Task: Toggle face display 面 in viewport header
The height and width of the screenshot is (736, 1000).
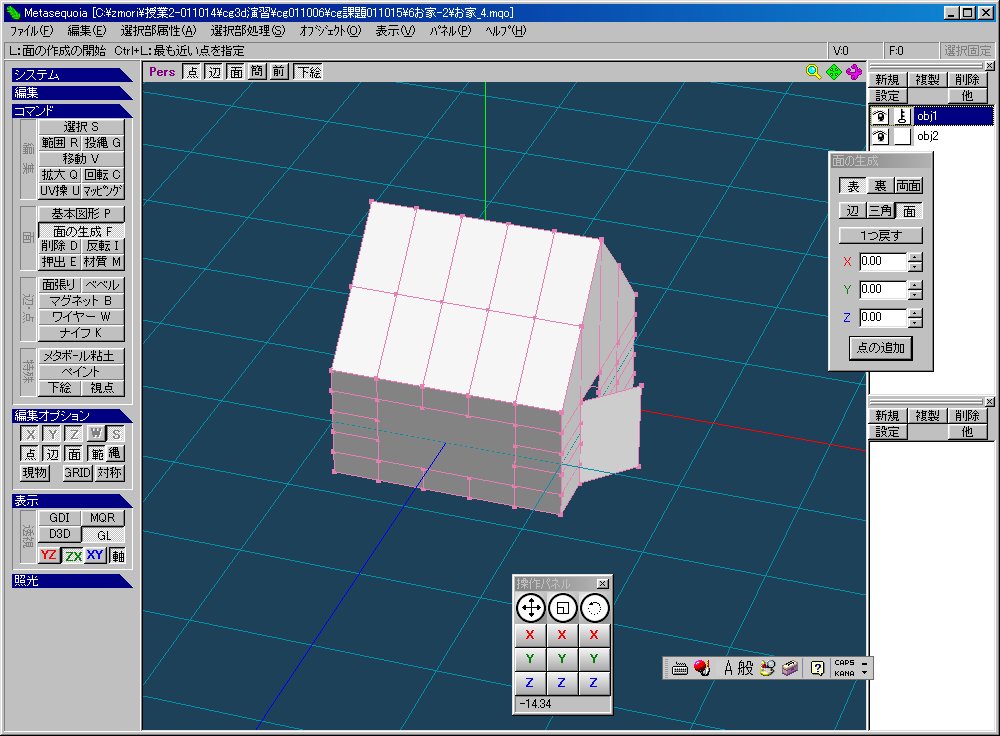Action: click(236, 72)
